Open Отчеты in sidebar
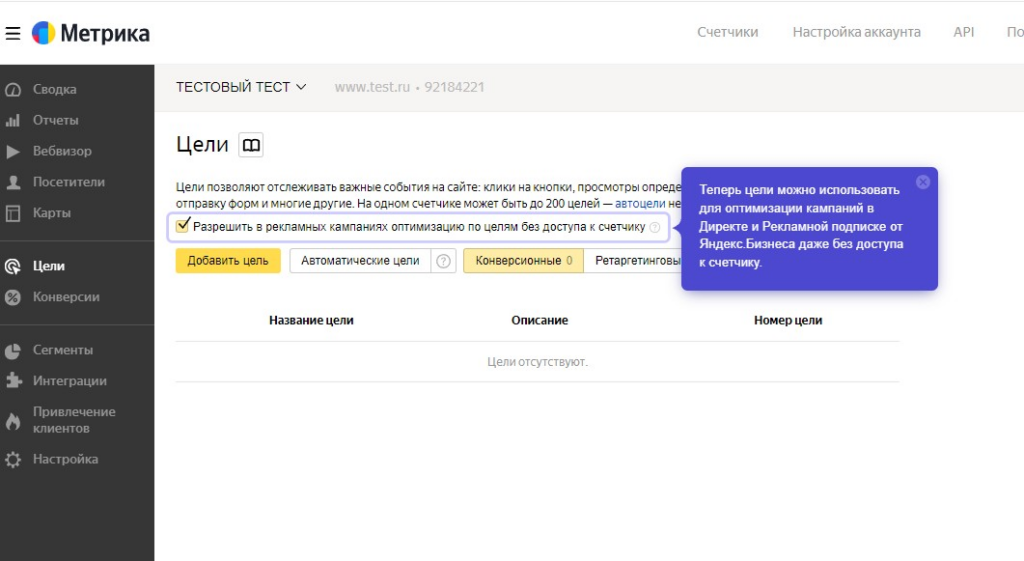This screenshot has height=561, width=1024. point(56,120)
